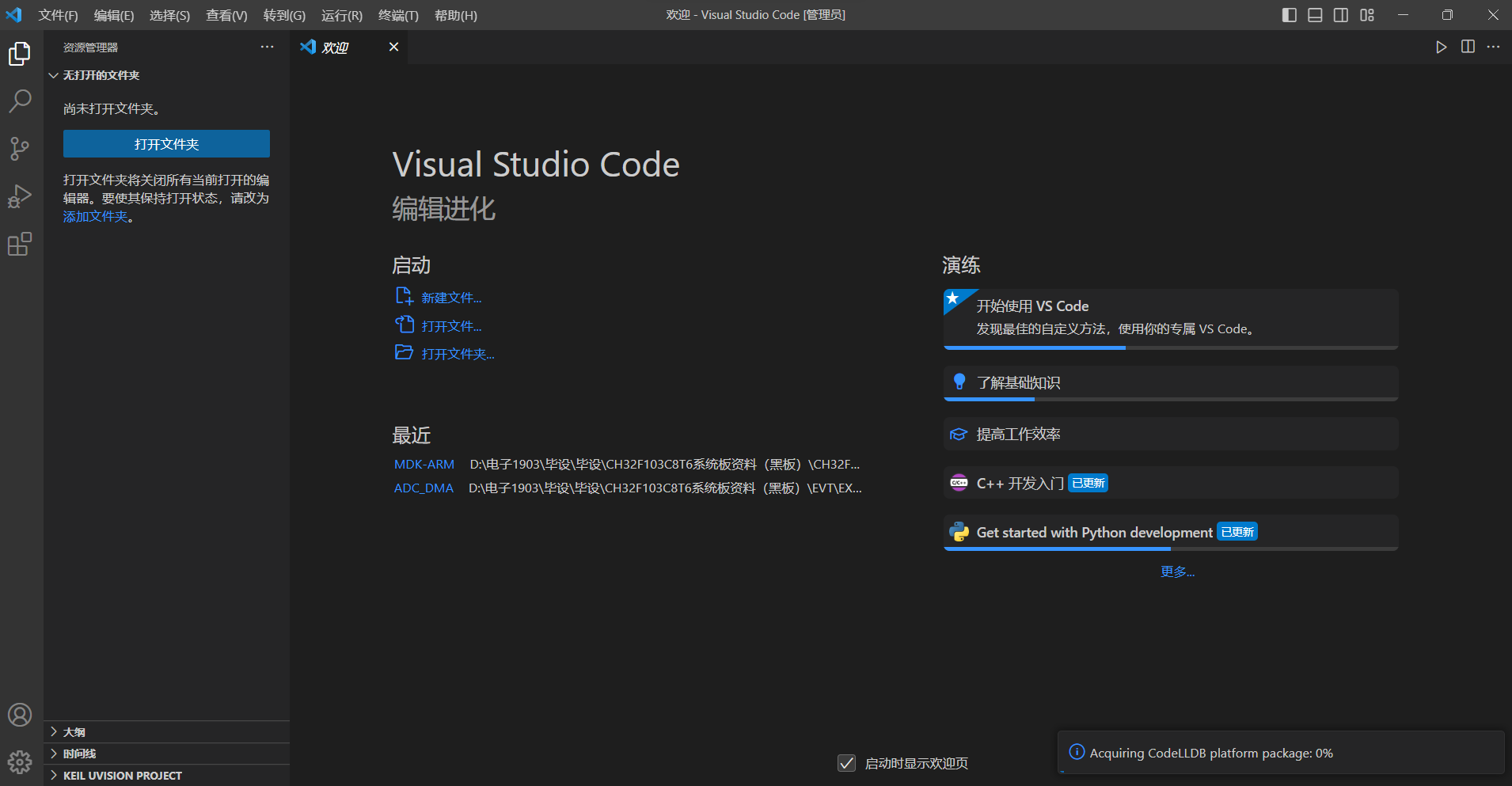Screen dimensions: 1512x786
Task: Uncheck 启动时显示欢迎页 checkbox
Action: tap(846, 763)
